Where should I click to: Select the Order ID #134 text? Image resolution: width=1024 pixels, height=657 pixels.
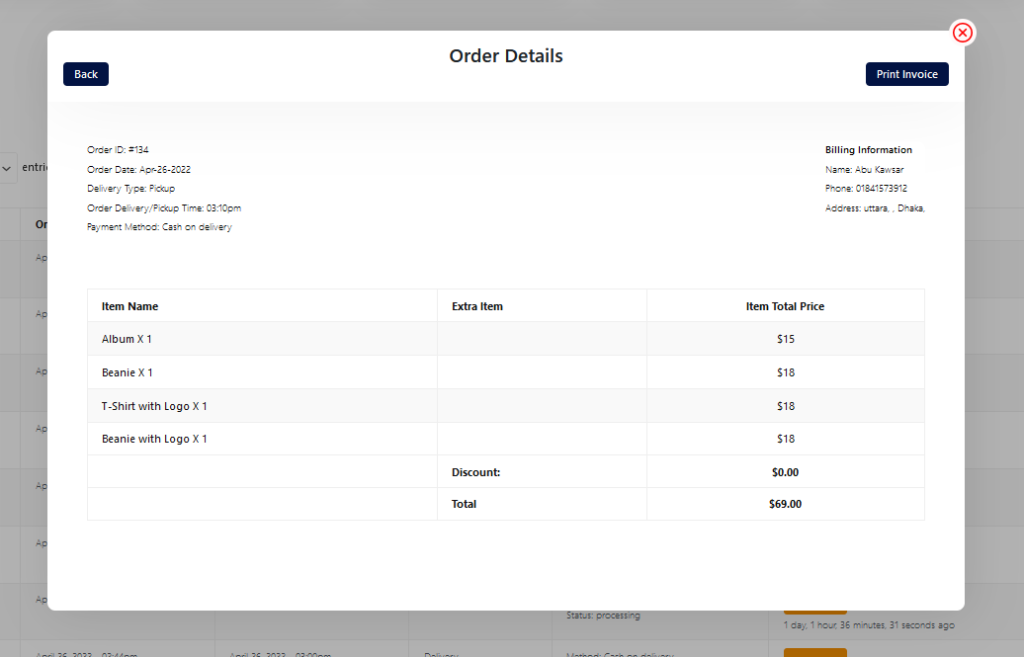coord(118,150)
